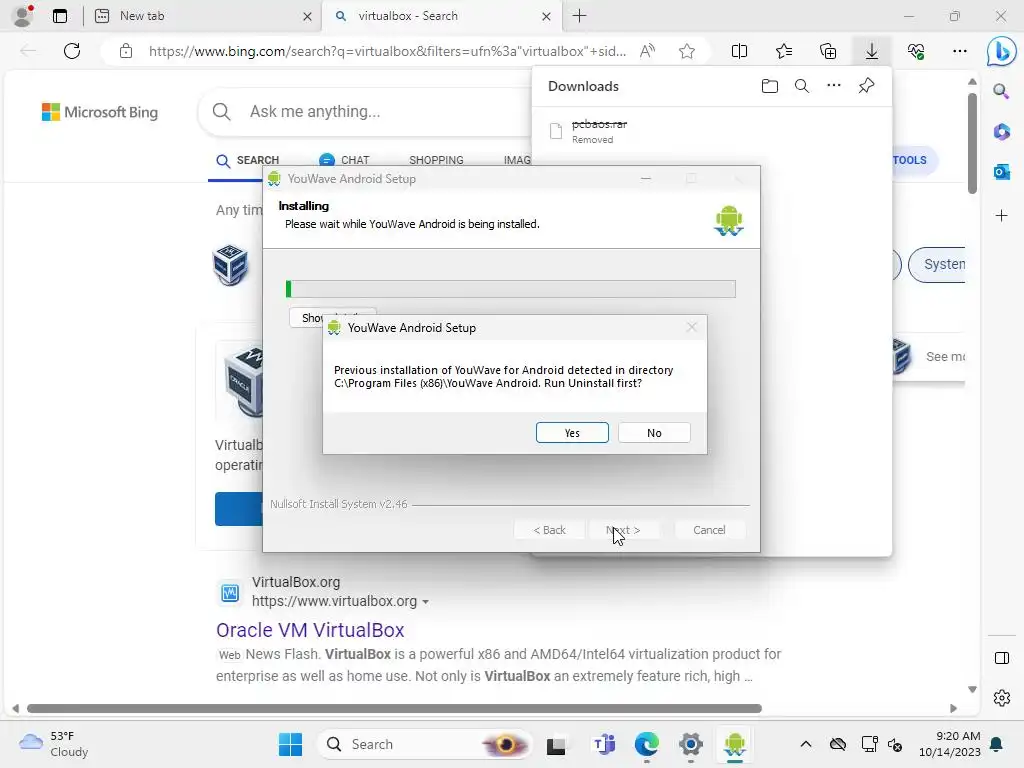Image resolution: width=1024 pixels, height=768 pixels.
Task: Expand dropdown next to virtualbox.org URL
Action: tap(426, 601)
